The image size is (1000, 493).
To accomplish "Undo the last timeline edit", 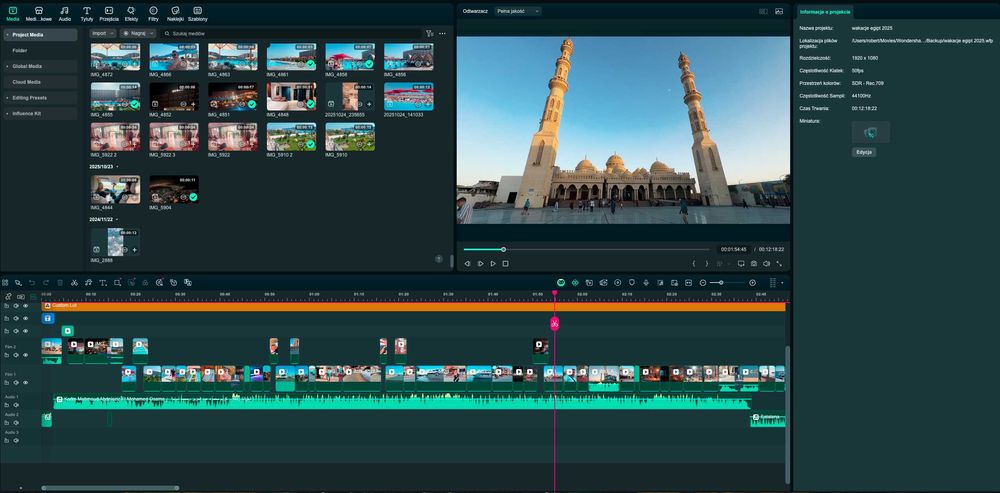I will 32,283.
